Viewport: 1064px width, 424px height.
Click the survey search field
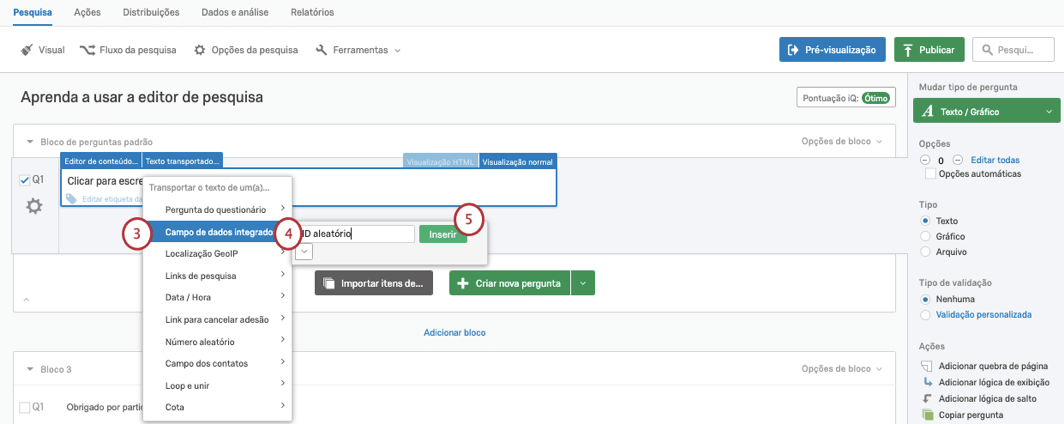coord(1014,50)
